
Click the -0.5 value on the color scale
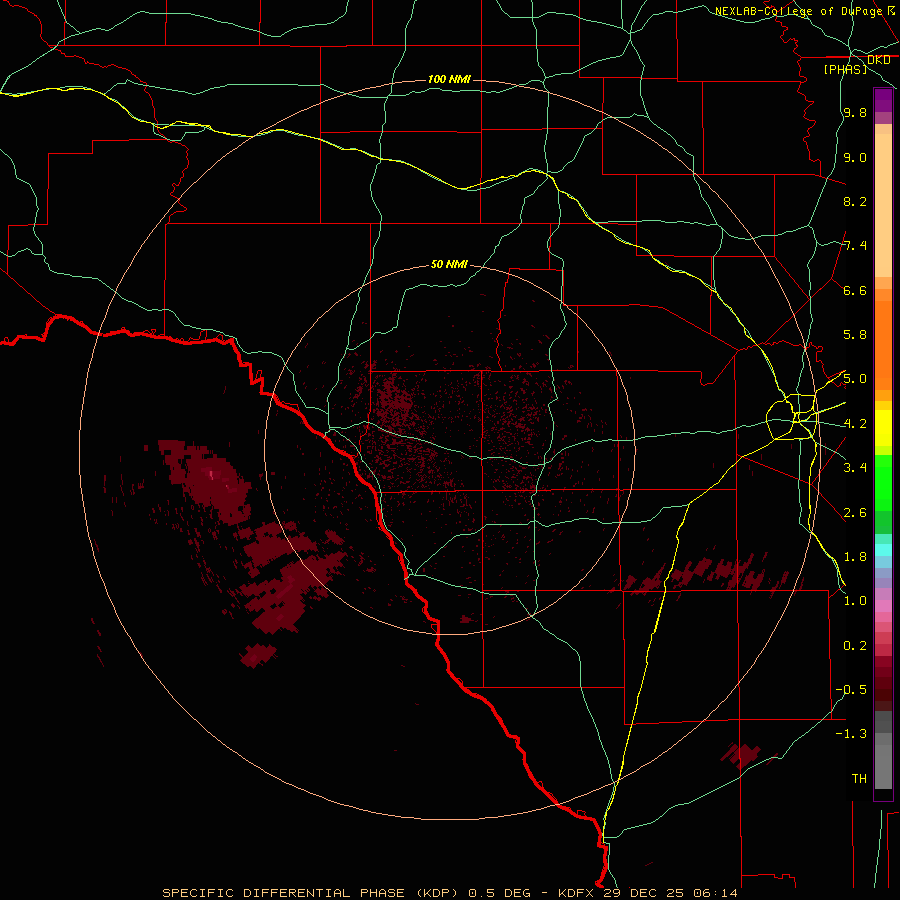click(x=851, y=689)
